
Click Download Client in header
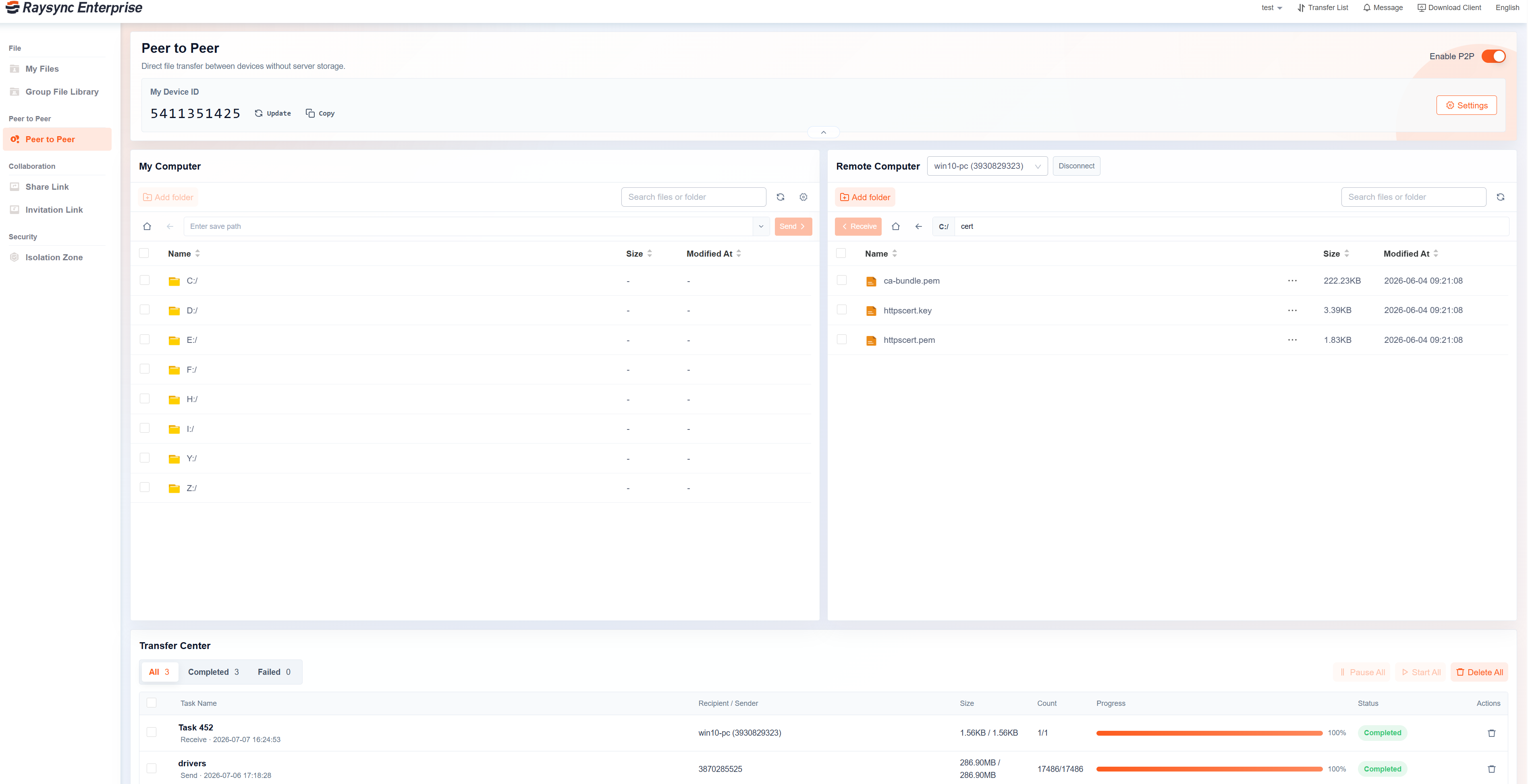click(x=1449, y=8)
